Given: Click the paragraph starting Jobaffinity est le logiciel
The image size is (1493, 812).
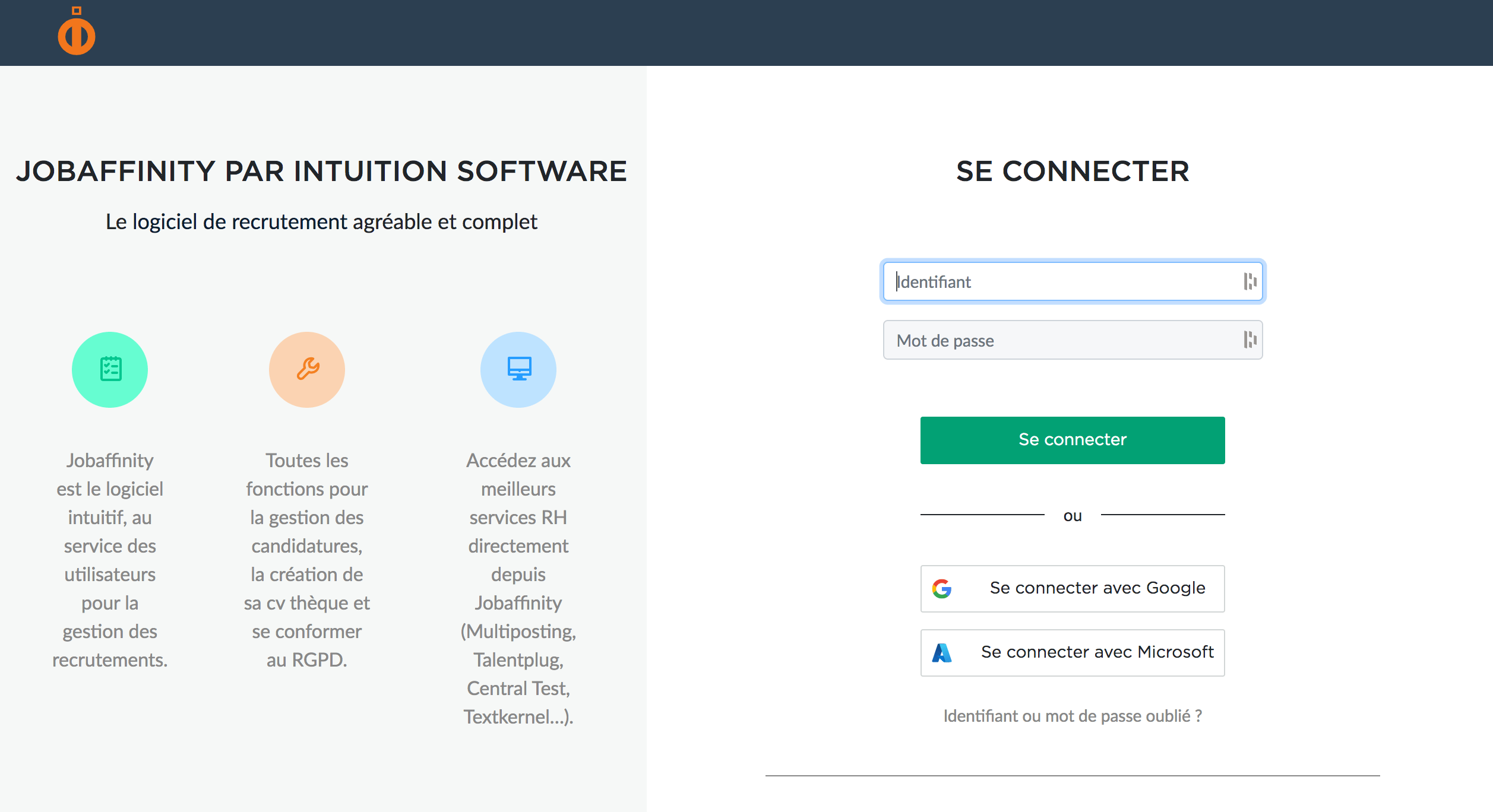Looking at the screenshot, I should coord(110,560).
